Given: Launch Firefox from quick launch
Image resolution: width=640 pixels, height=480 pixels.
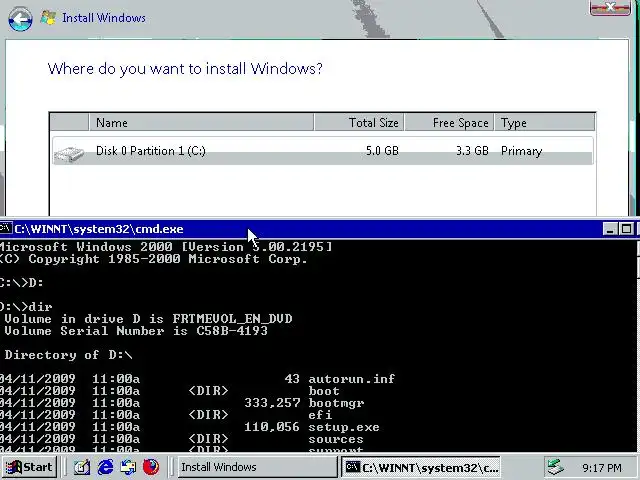Looking at the screenshot, I should tap(151, 467).
